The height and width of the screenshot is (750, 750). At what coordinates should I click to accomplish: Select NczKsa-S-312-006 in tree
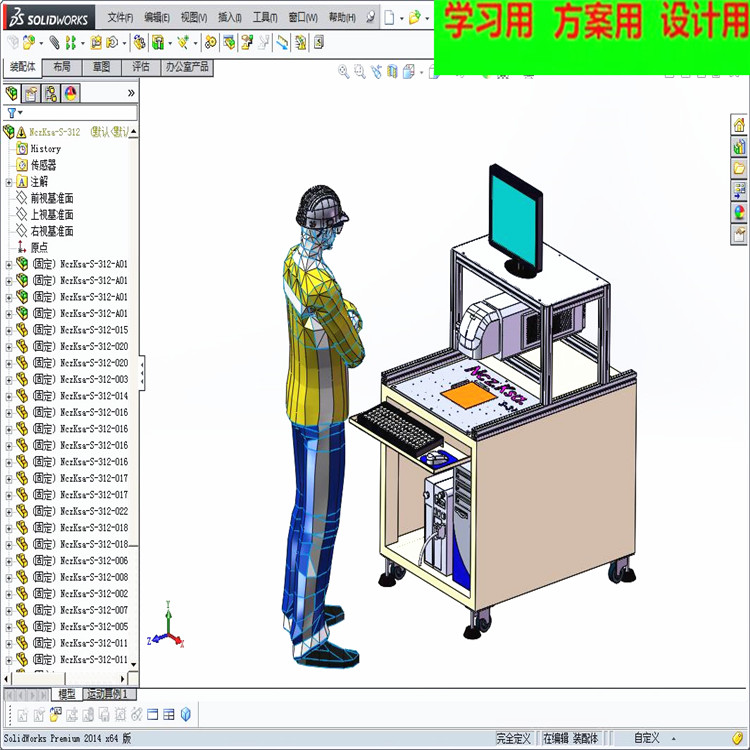tap(72, 561)
